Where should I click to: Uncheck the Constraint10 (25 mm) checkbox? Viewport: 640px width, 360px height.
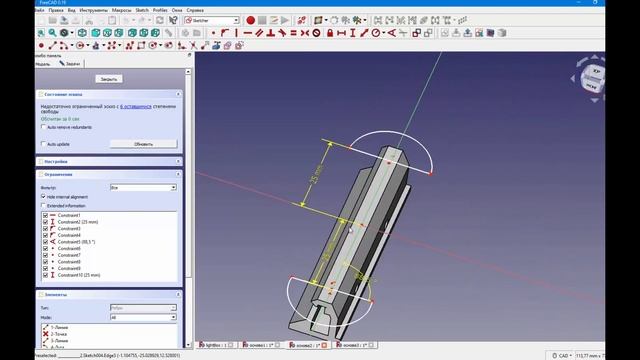(45, 275)
